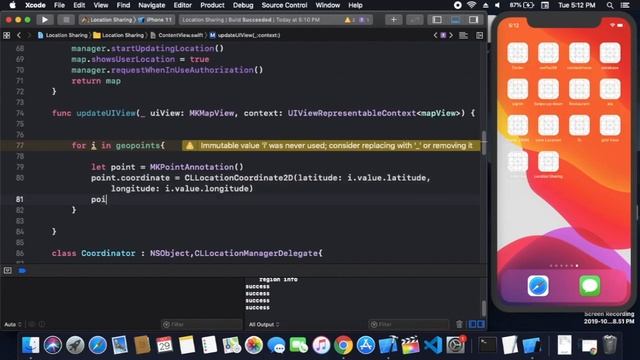The image size is (640, 360).
Task: Open the Auto variables scope dropdown
Action: point(13,325)
